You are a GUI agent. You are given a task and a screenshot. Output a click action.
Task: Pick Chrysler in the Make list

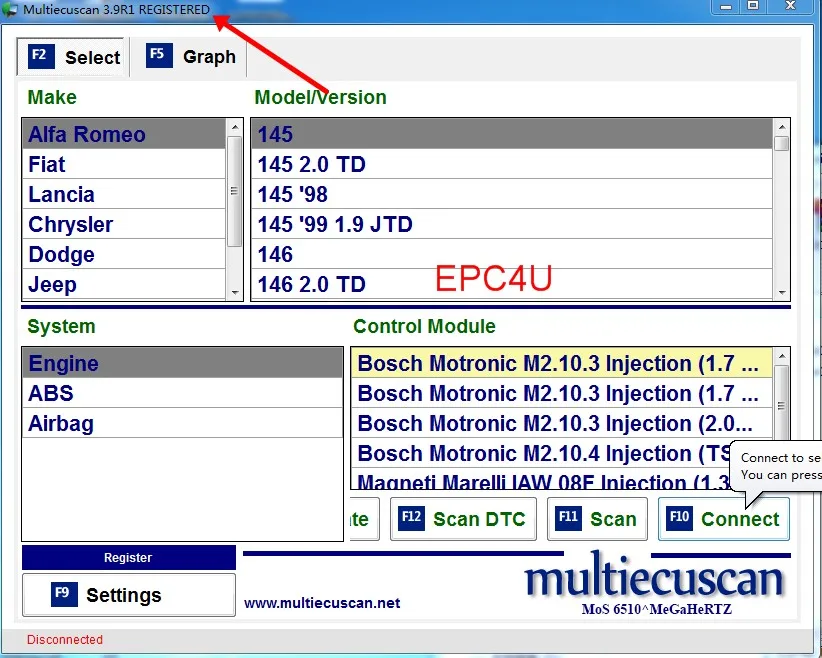tap(124, 224)
